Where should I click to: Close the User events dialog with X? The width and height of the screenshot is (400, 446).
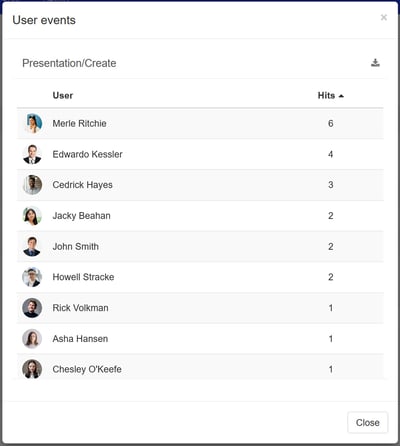pyautogui.click(x=384, y=17)
